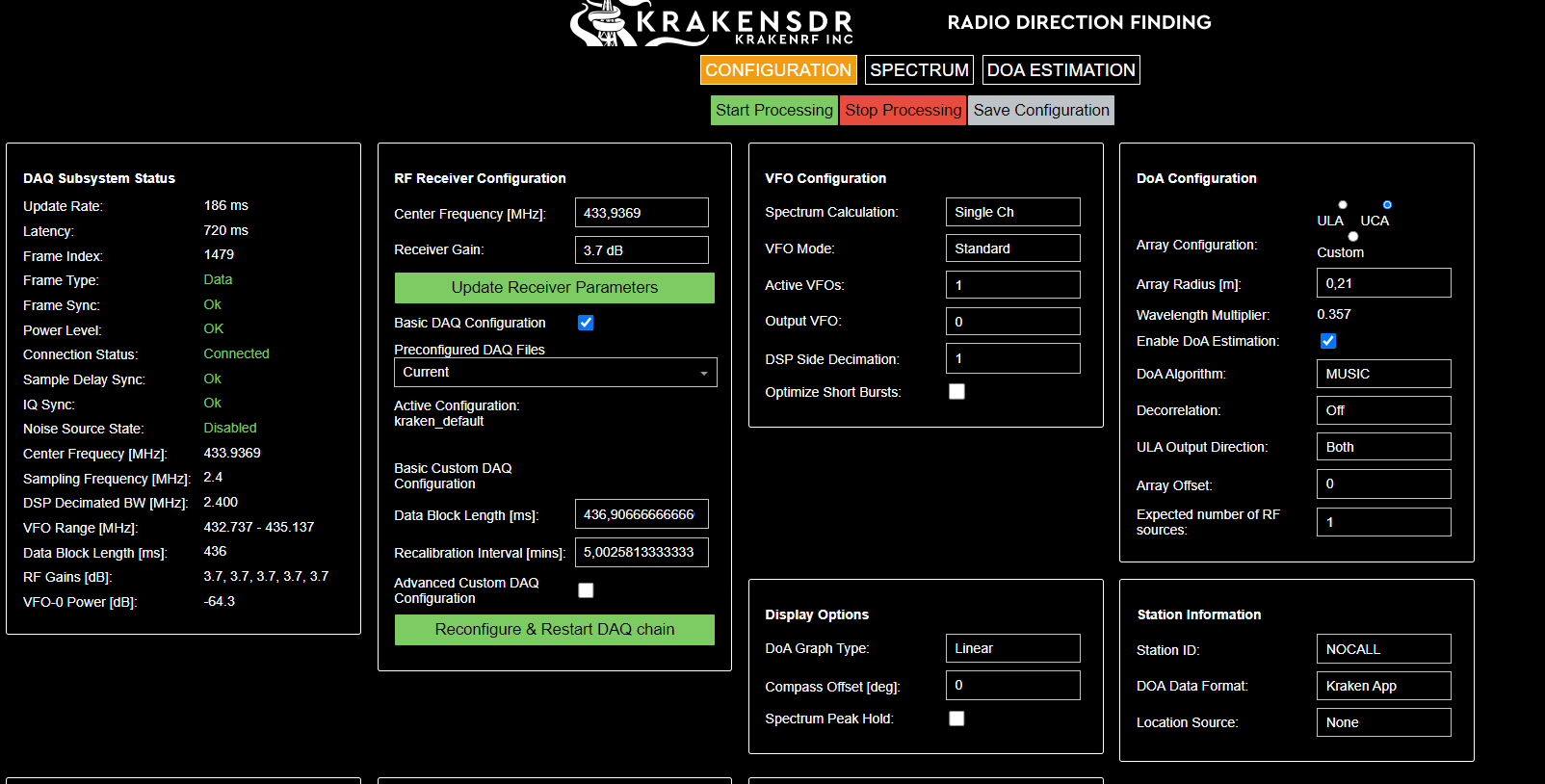The height and width of the screenshot is (784, 1545).
Task: Open the DoA Algorithm dropdown
Action: click(x=1384, y=374)
